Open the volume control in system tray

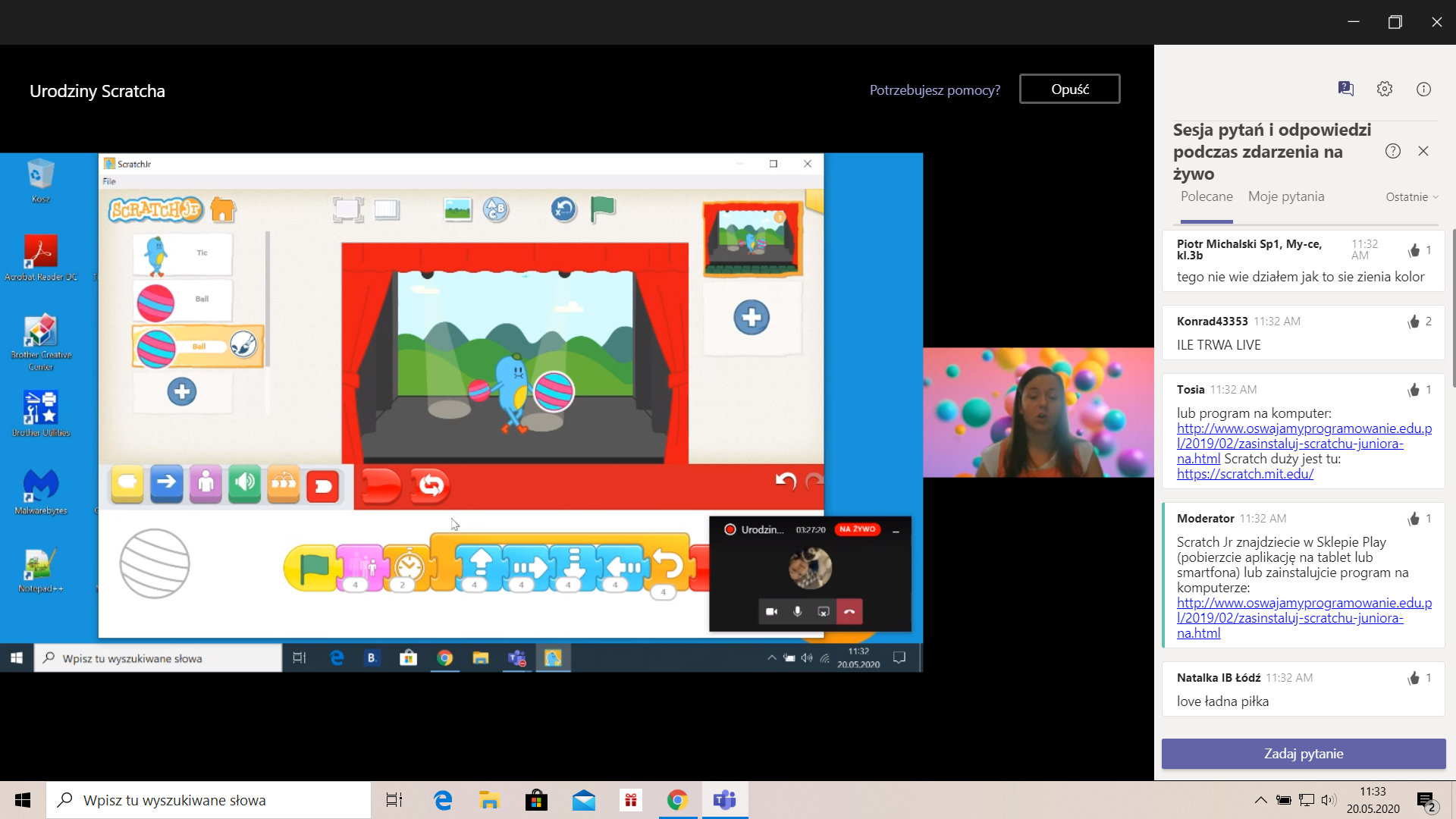[1329, 800]
